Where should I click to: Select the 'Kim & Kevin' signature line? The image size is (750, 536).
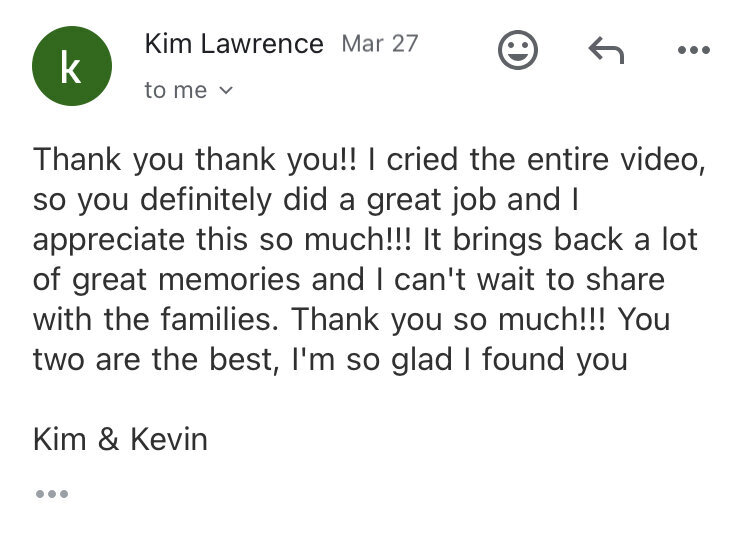pos(120,439)
